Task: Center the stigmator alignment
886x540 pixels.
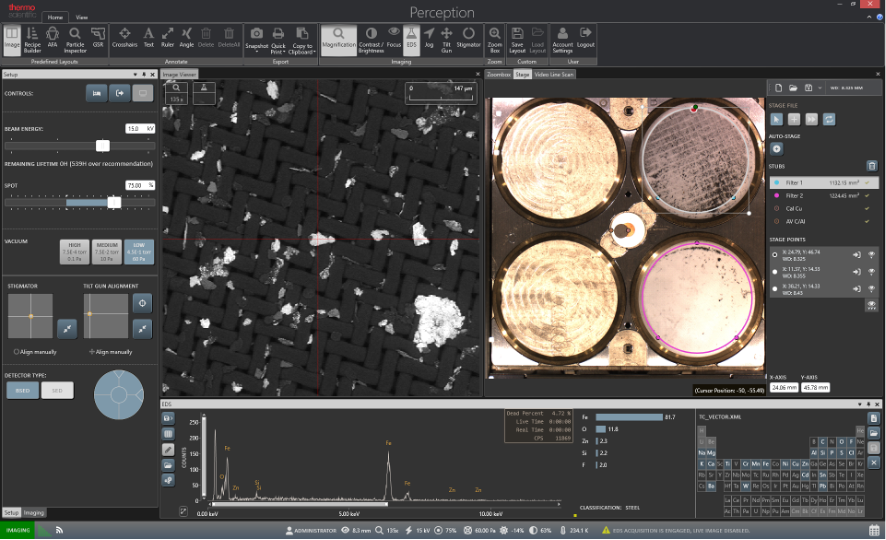Action: pos(67,329)
